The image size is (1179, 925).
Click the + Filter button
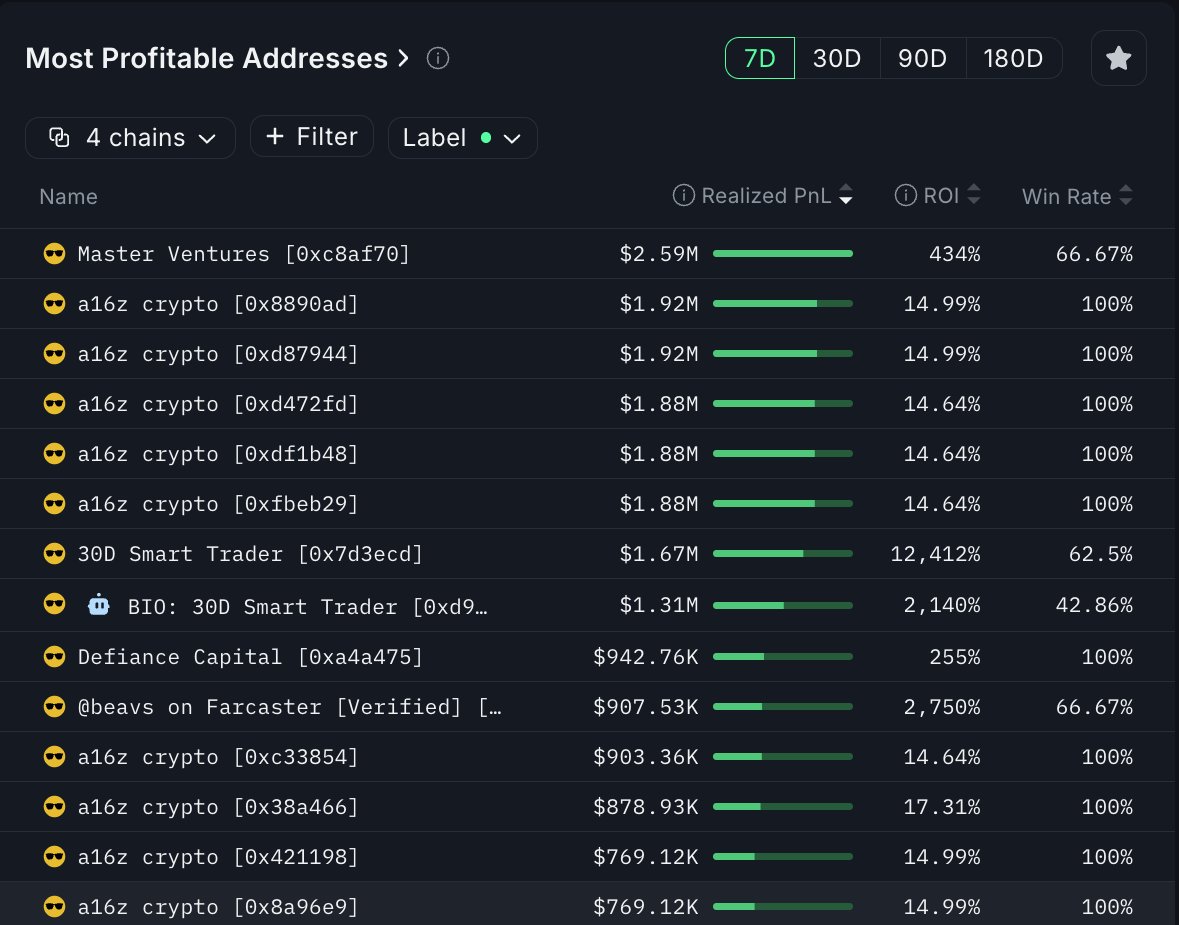tap(311, 136)
